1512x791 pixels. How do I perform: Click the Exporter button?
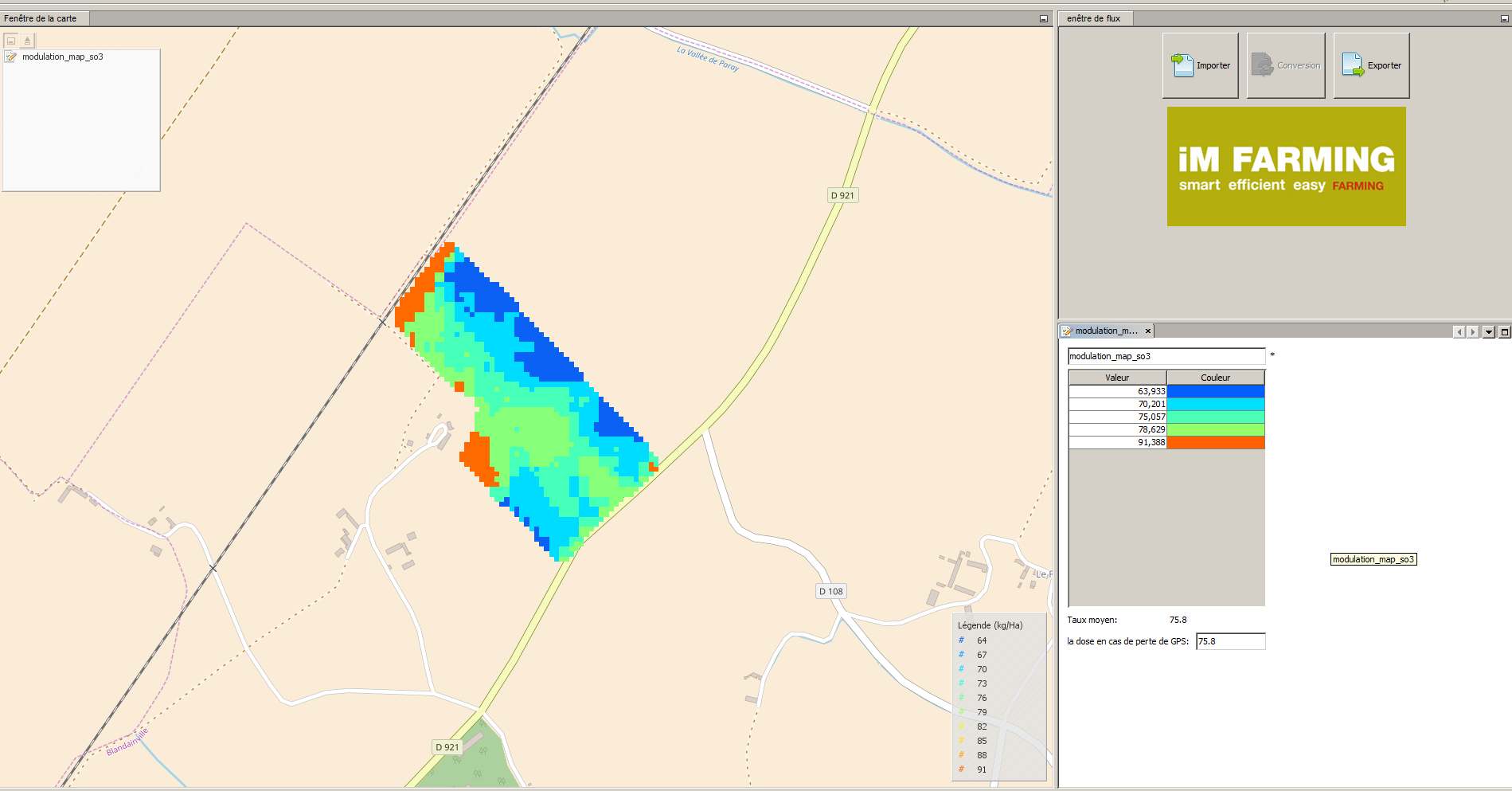tap(1371, 65)
